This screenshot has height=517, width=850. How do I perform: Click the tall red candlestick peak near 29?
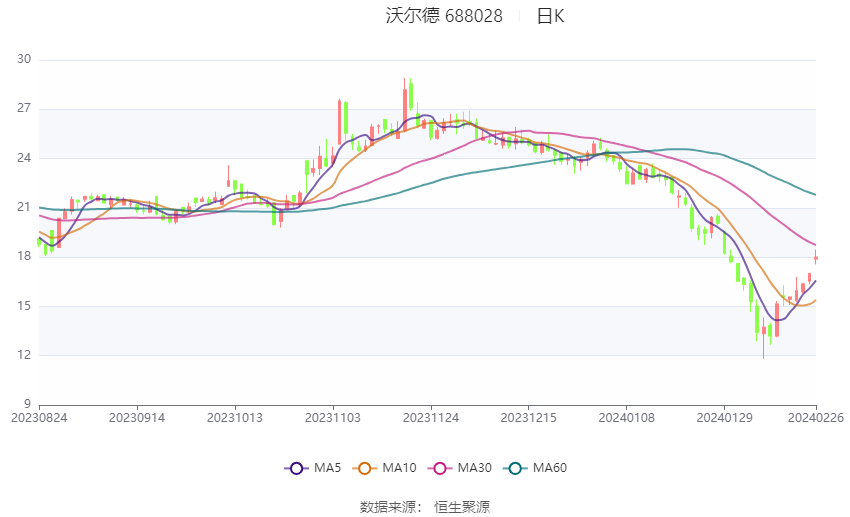click(404, 106)
